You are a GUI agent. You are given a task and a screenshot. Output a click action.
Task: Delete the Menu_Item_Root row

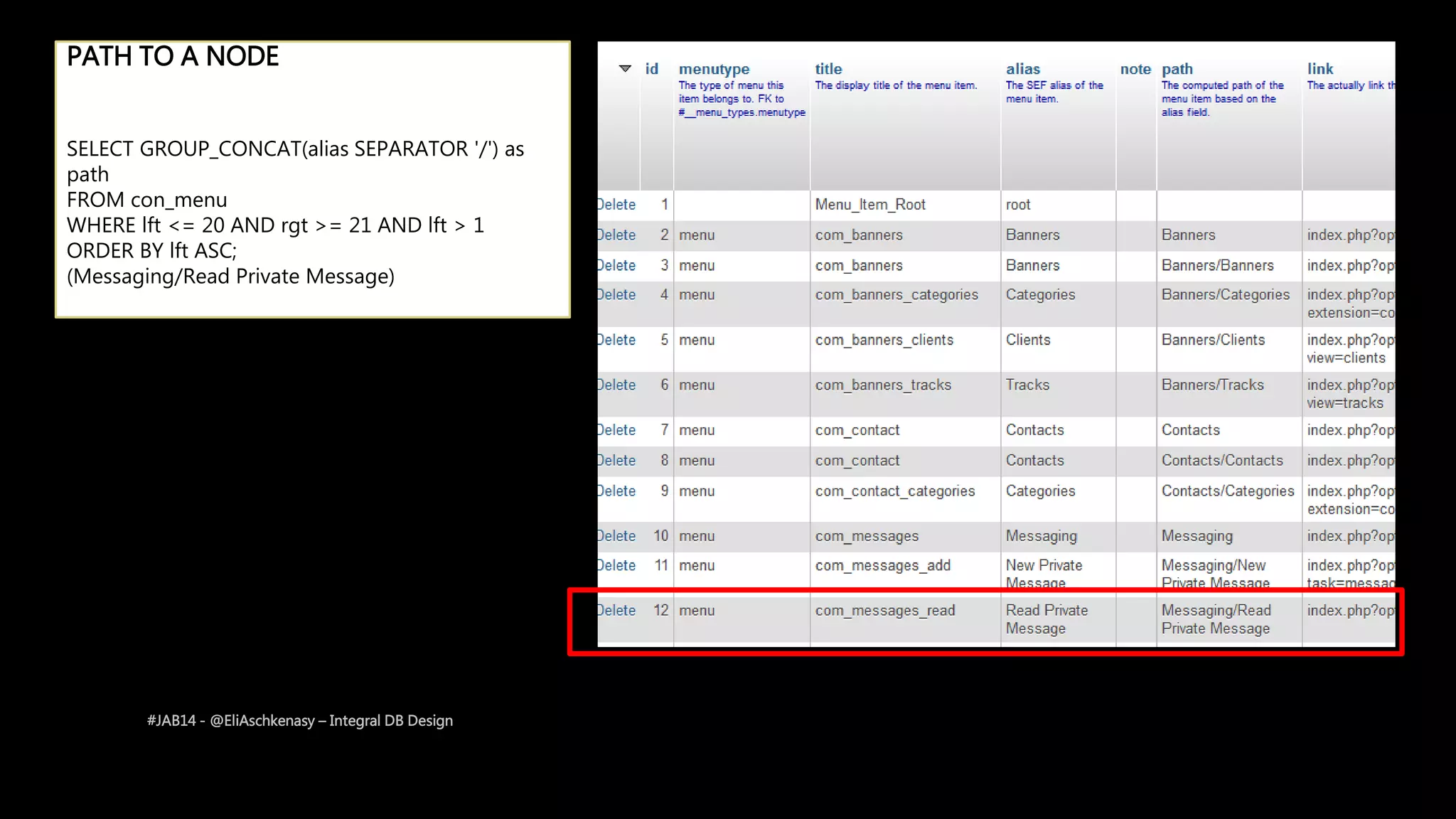tap(616, 205)
